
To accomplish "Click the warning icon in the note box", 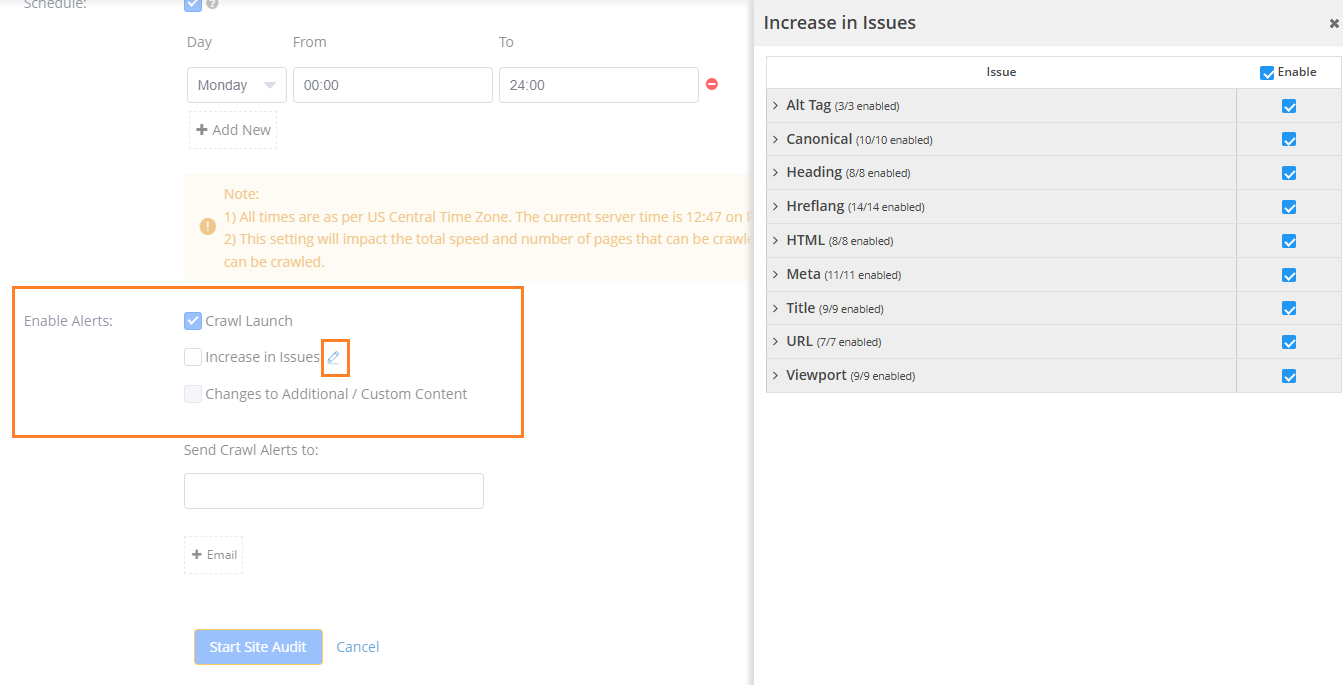I will (208, 227).
